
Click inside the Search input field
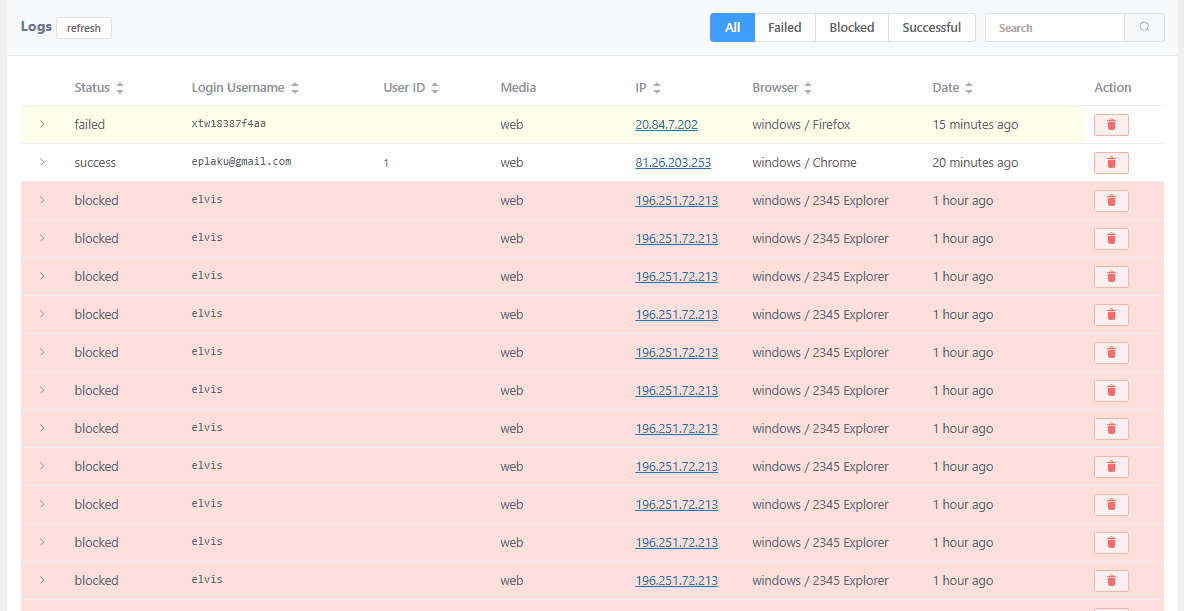1050,27
